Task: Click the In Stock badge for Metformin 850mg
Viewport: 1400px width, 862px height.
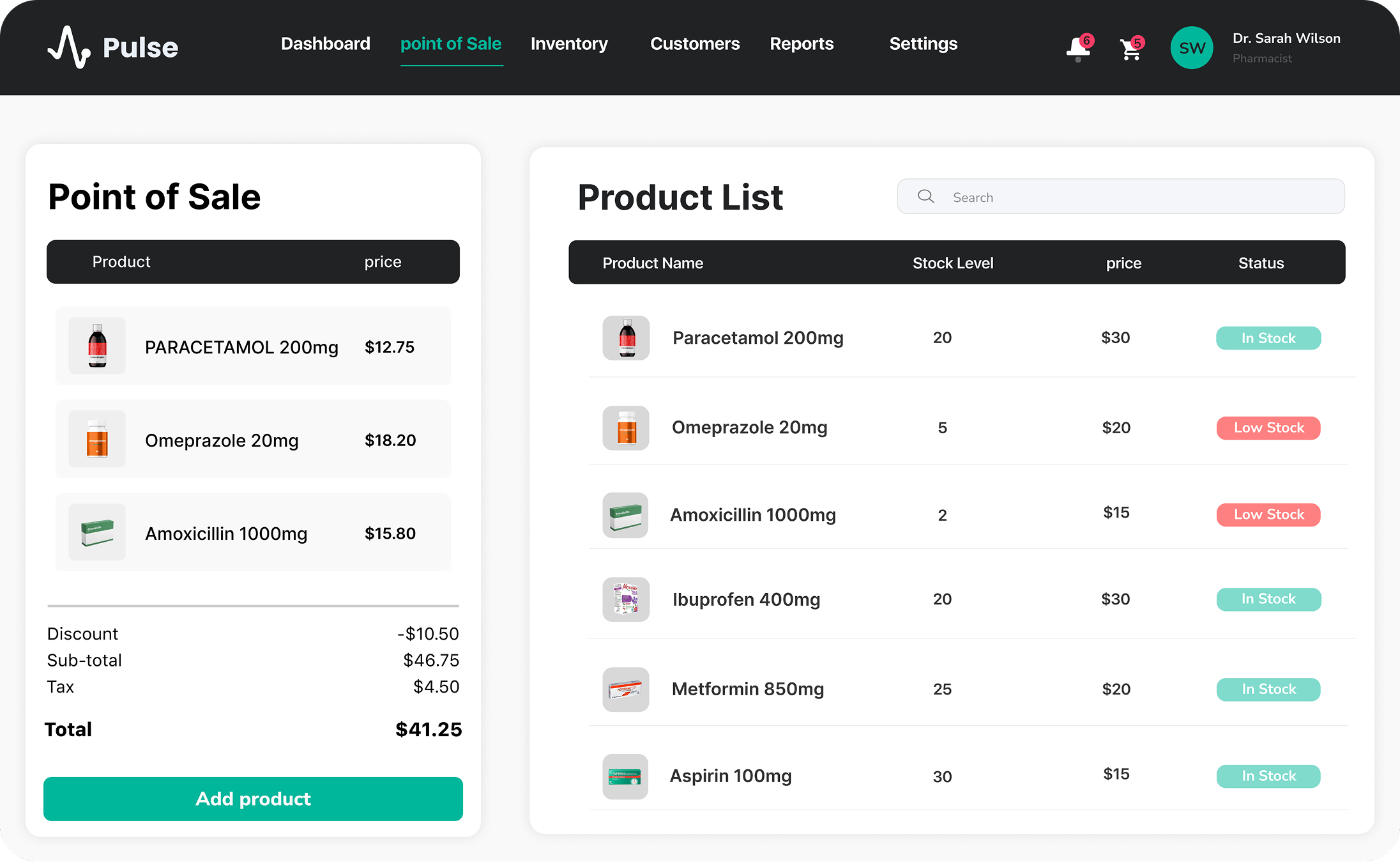Action: [x=1268, y=689]
